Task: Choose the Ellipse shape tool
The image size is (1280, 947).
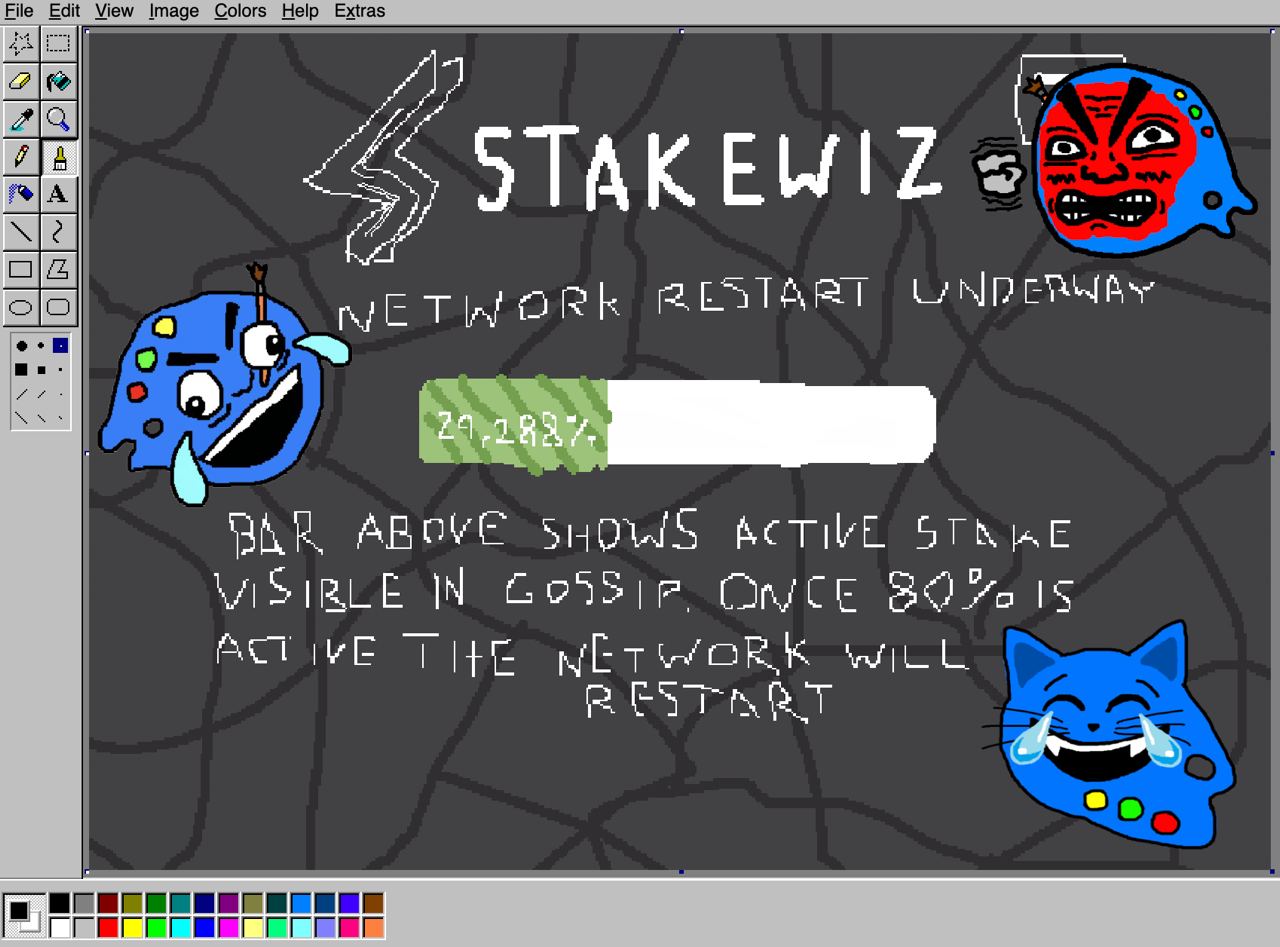Action: [21, 307]
